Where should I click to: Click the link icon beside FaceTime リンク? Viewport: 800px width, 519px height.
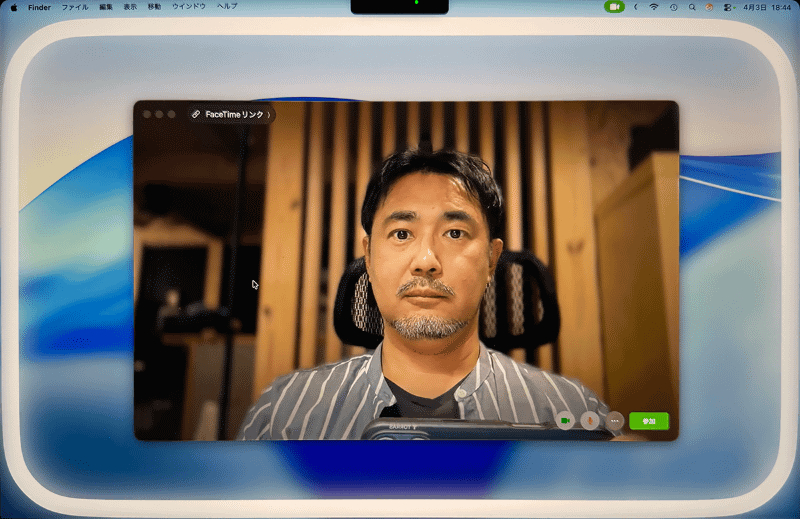click(x=195, y=114)
